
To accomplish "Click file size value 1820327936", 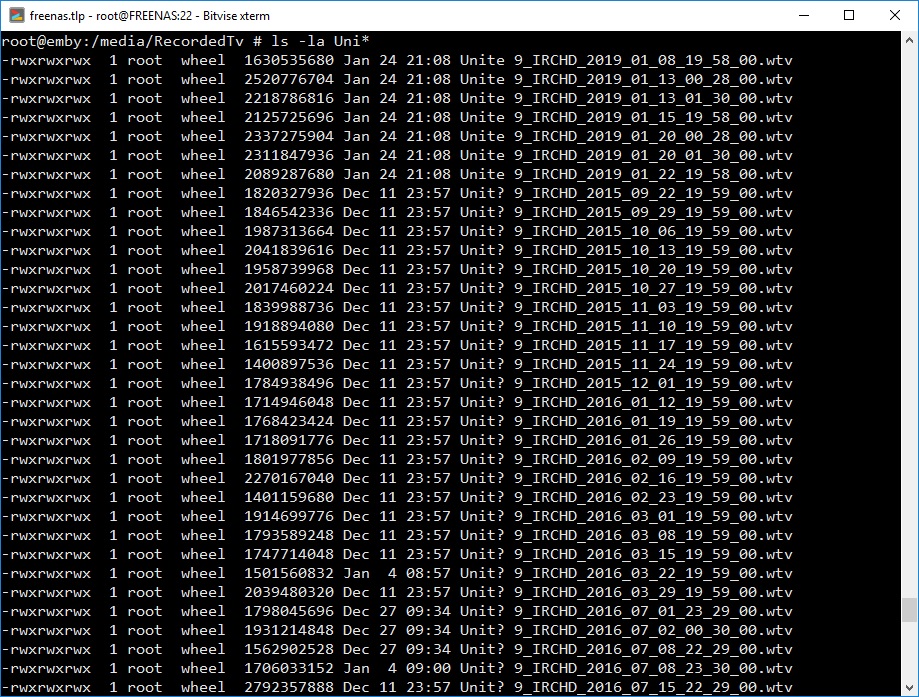I will (x=289, y=193).
